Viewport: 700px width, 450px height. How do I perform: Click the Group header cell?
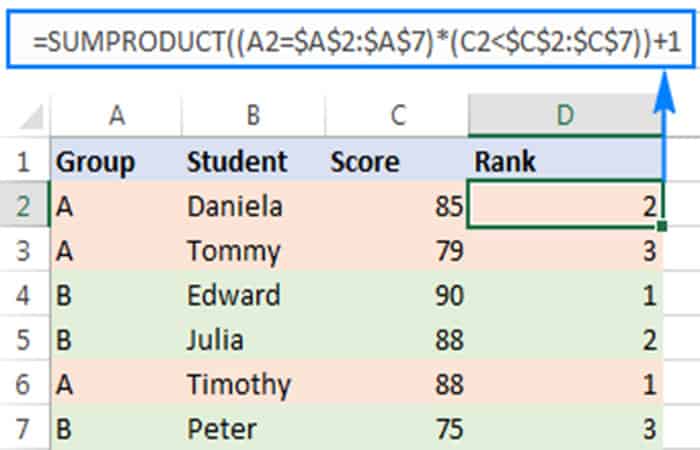click(x=117, y=161)
